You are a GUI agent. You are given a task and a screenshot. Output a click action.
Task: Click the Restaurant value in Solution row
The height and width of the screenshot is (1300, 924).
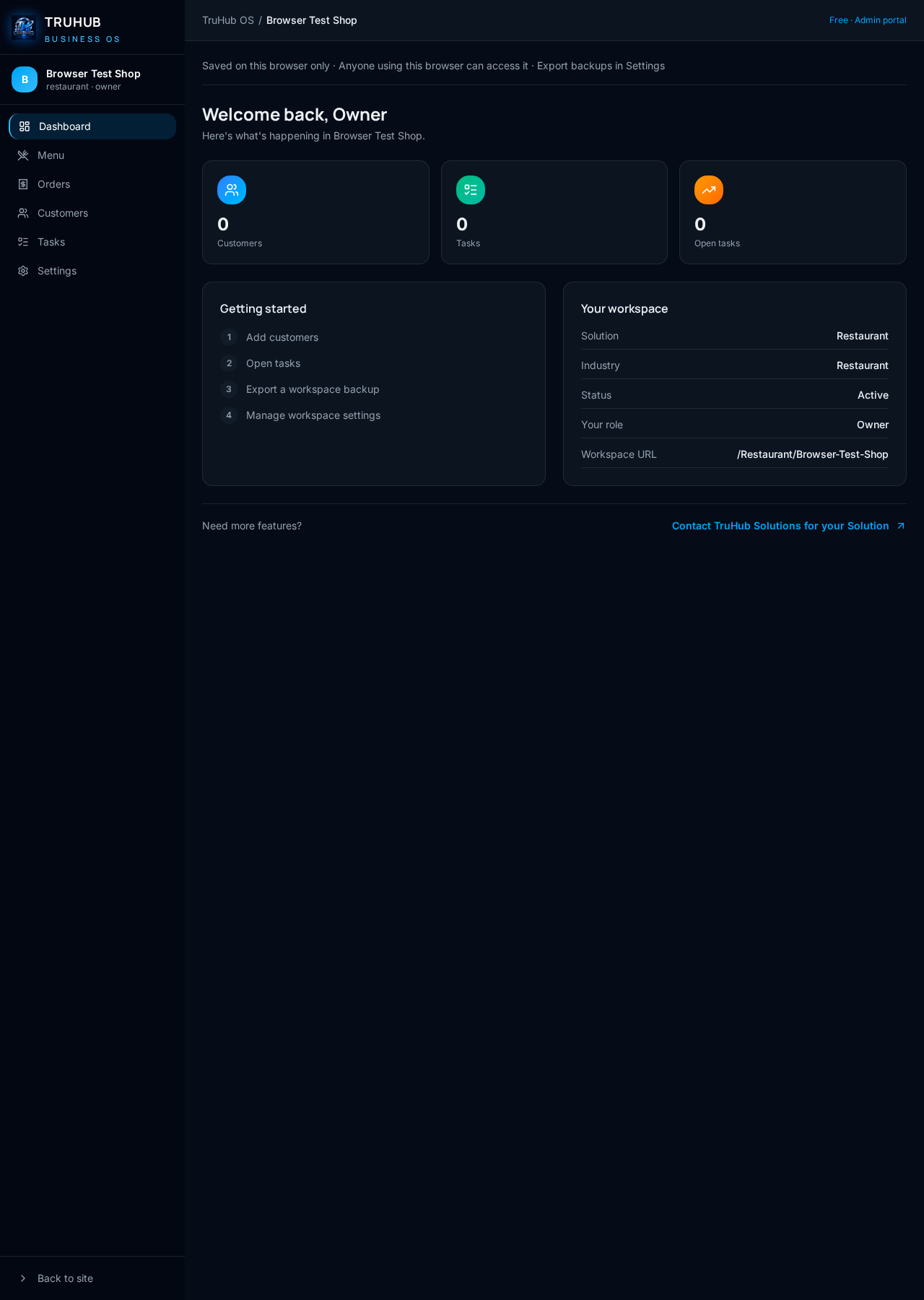(x=863, y=336)
